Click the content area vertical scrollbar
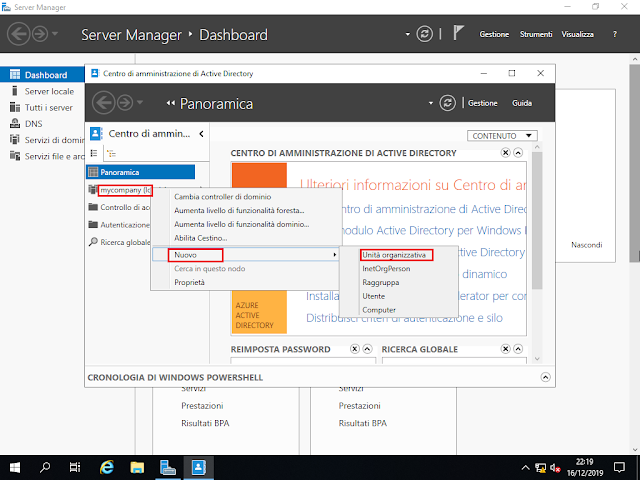Screen dimensions: 640x480 click(x=537, y=220)
